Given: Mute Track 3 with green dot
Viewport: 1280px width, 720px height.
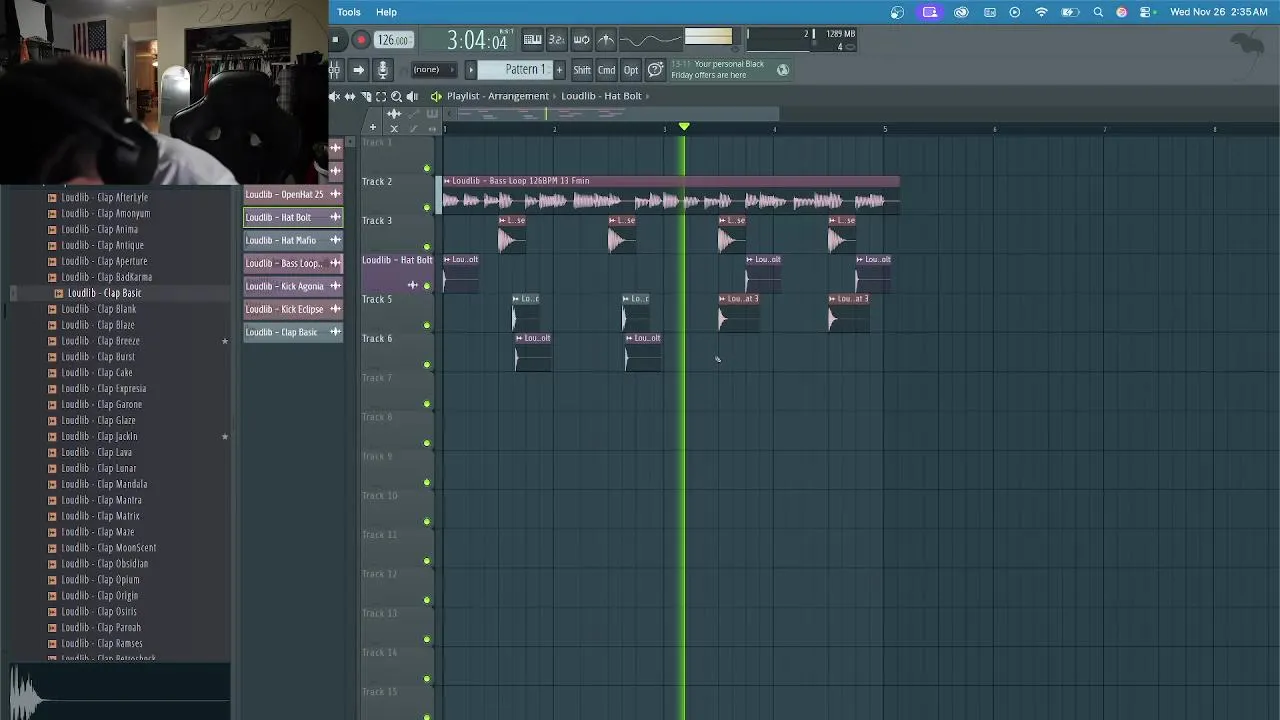Looking at the screenshot, I should coord(428,247).
